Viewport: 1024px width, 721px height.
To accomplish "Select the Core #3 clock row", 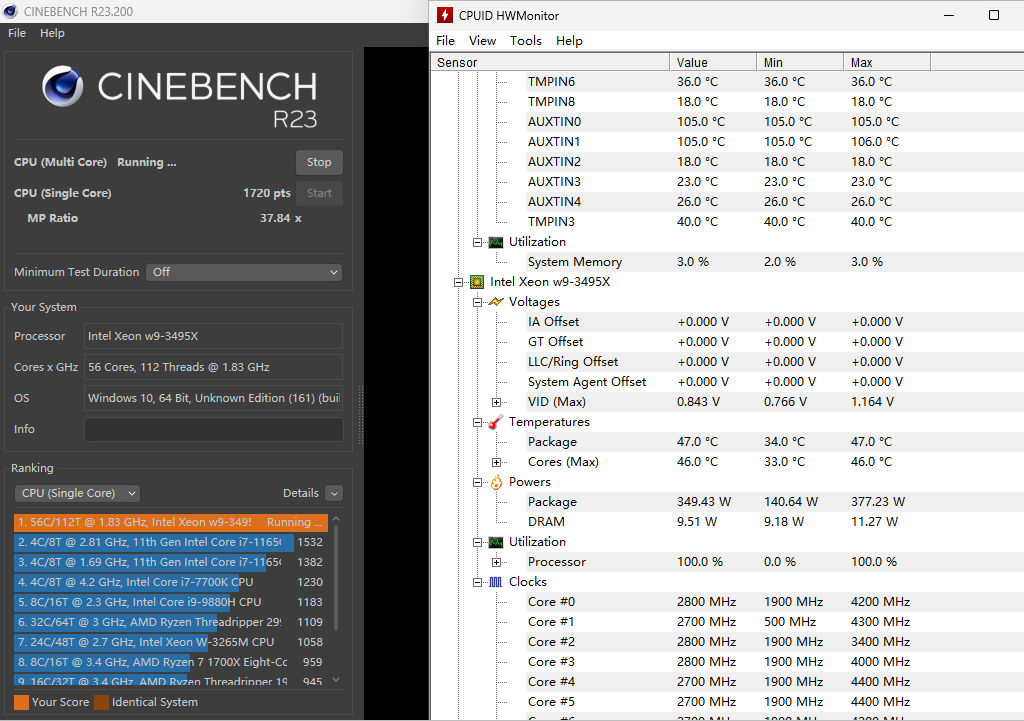I will [x=727, y=662].
